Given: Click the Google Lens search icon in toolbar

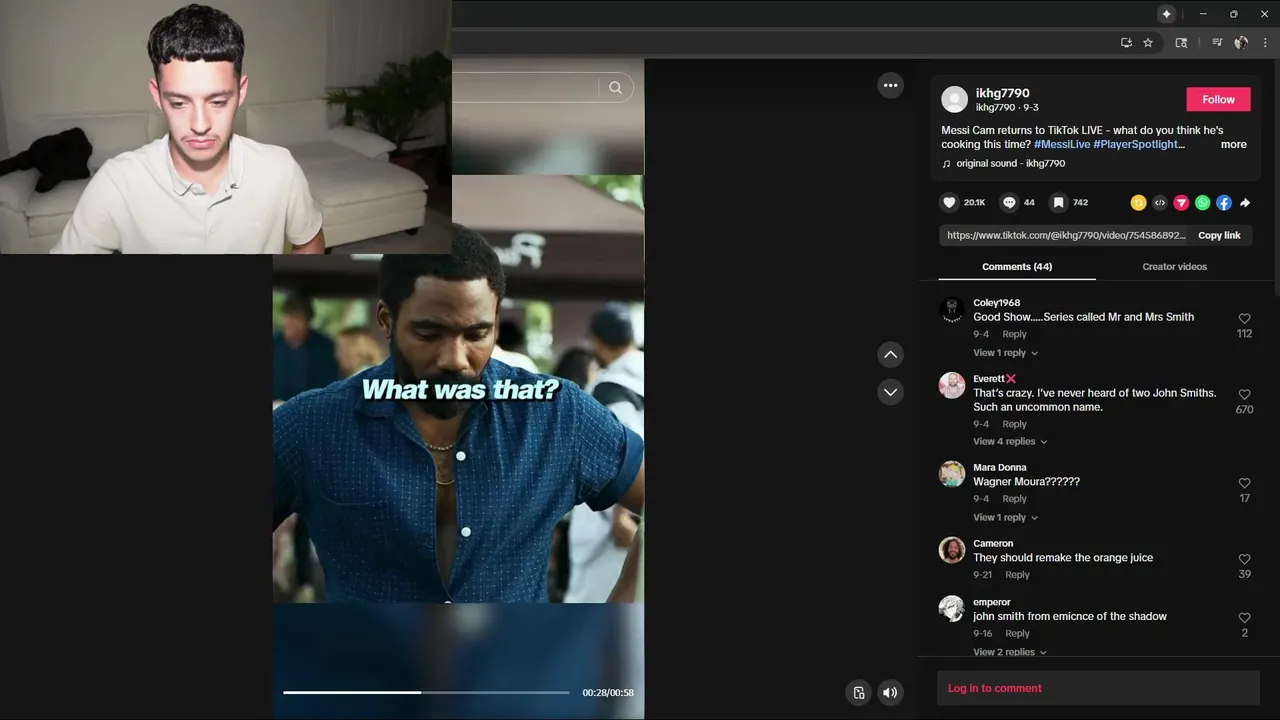Looking at the screenshot, I should [1181, 43].
